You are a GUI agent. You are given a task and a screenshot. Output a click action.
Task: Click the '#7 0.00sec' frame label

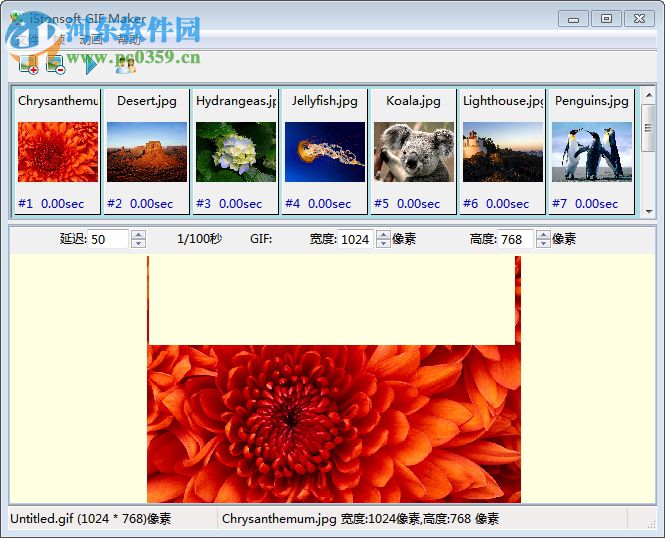585,204
